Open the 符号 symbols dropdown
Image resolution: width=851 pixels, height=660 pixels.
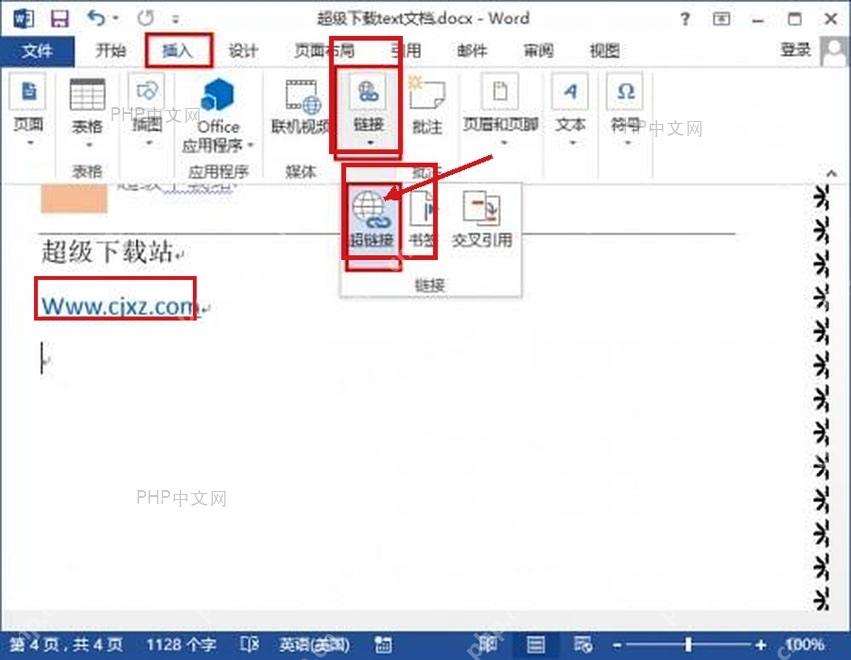pyautogui.click(x=626, y=111)
